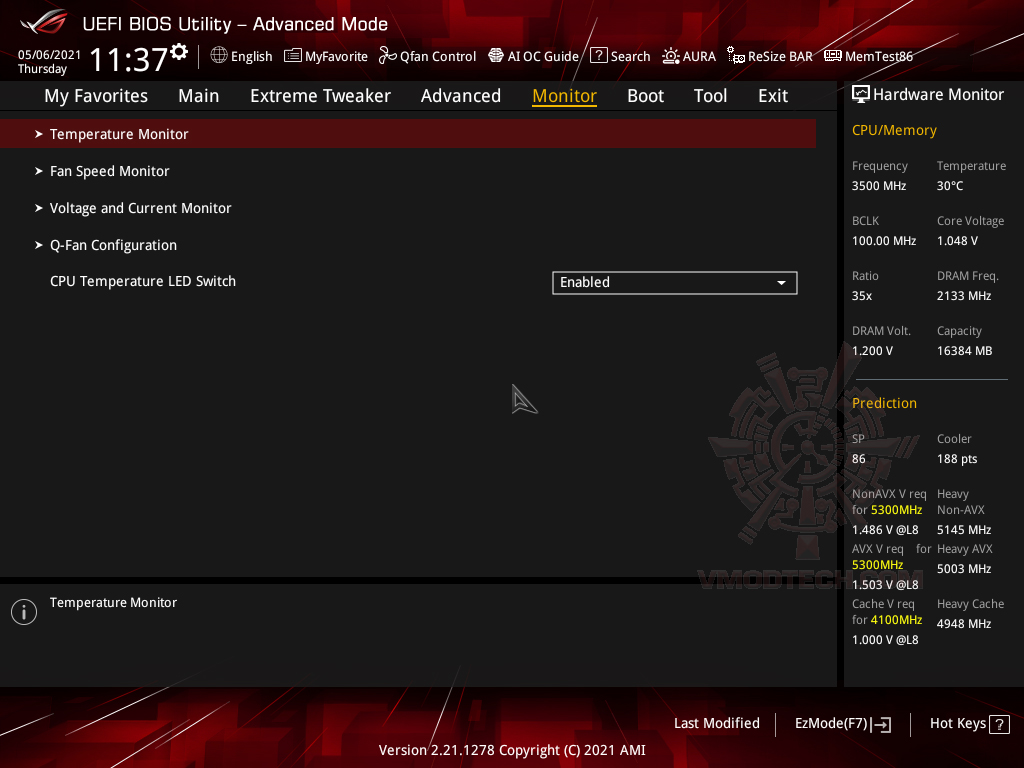Click DRAM Freq. value 2133 MHz

[964, 296]
